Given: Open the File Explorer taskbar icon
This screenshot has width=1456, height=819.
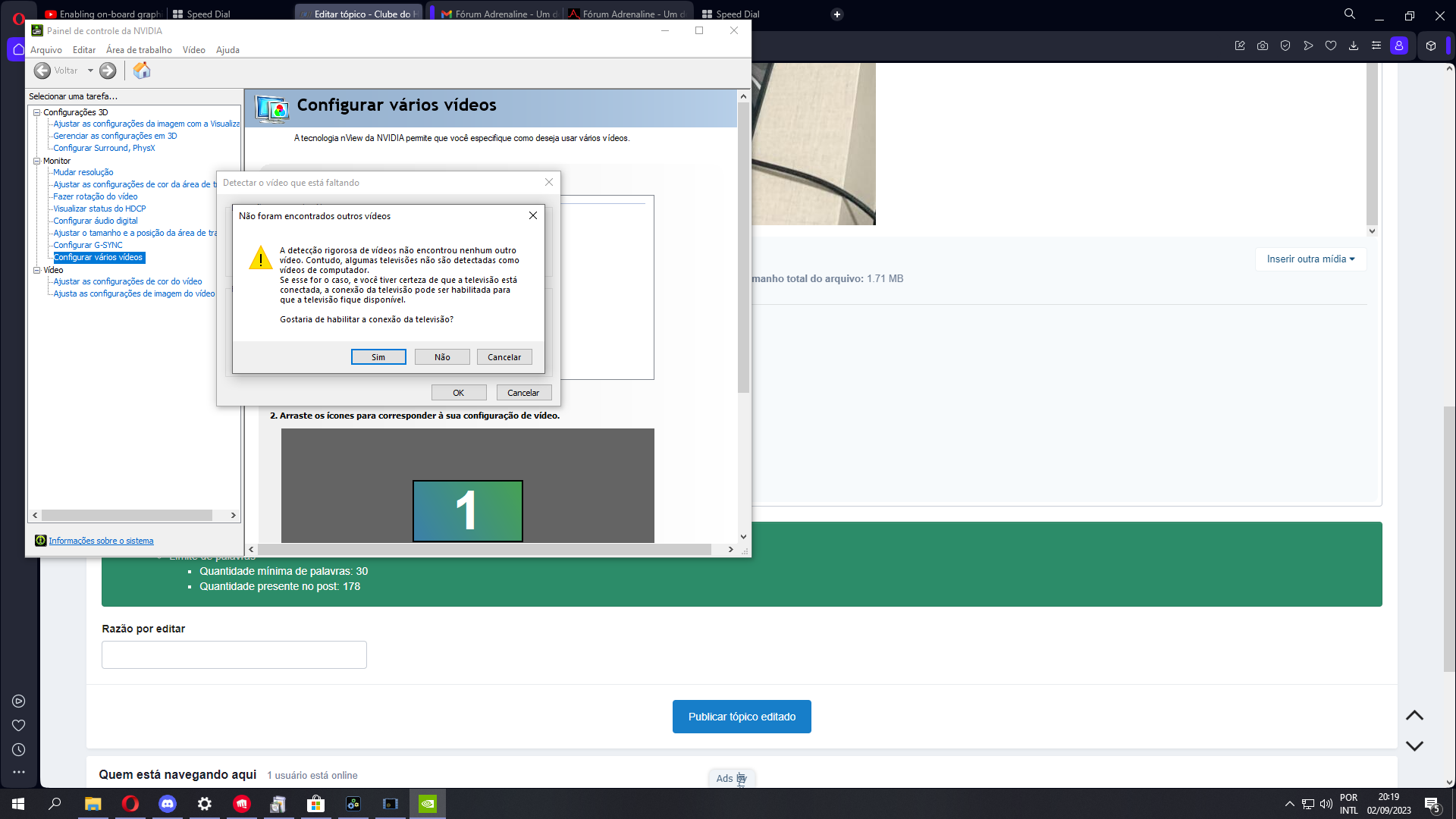Looking at the screenshot, I should coord(93,804).
